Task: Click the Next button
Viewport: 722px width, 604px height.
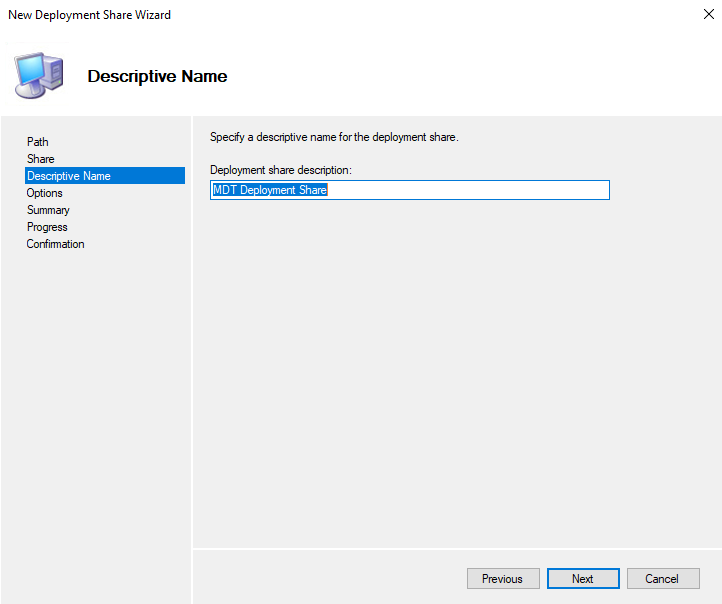Action: pos(583,578)
